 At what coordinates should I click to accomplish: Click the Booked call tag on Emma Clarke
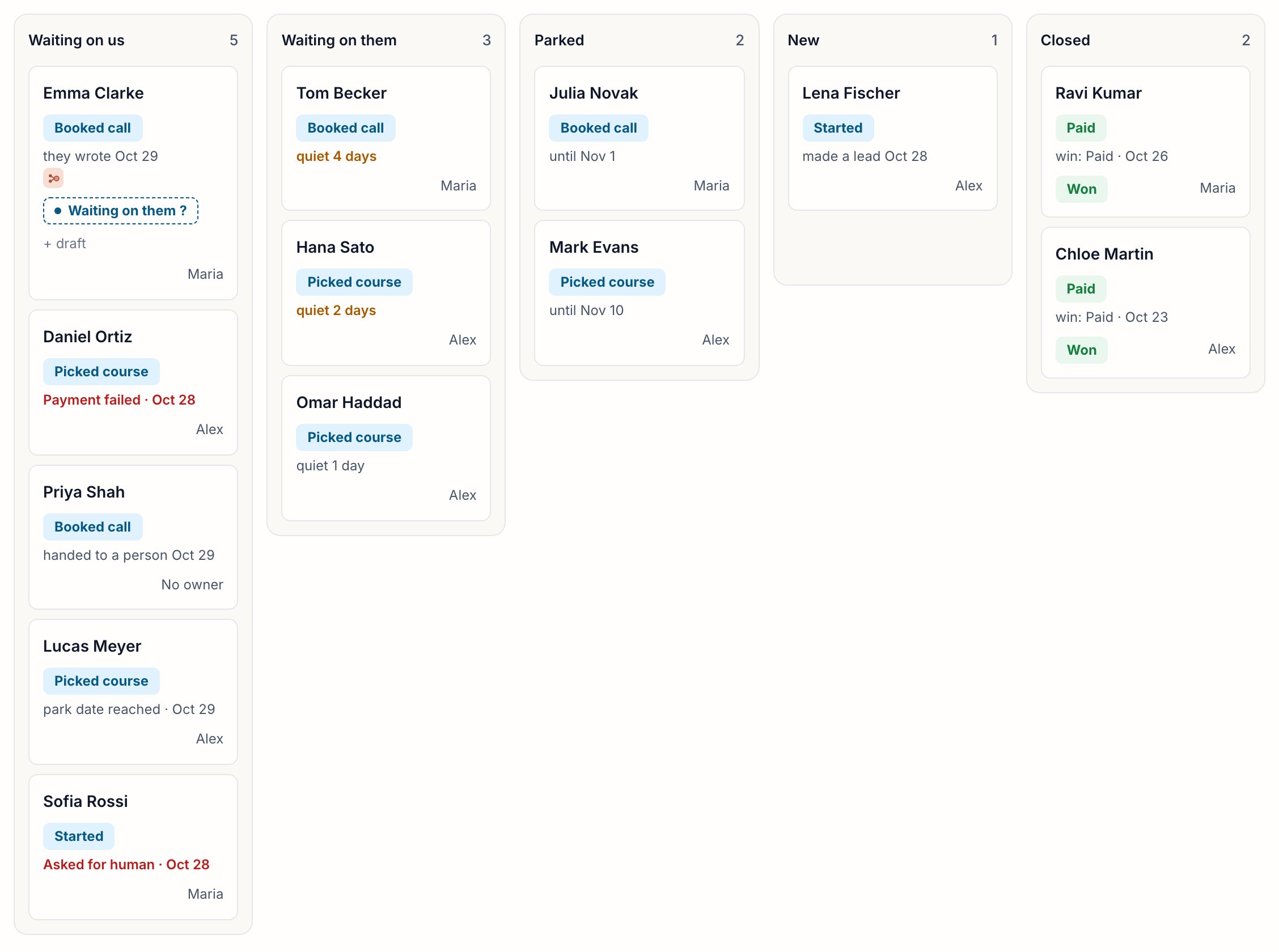click(93, 128)
